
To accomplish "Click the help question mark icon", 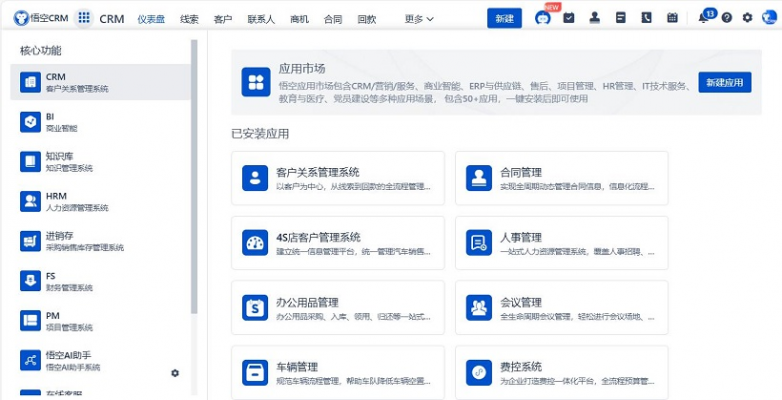I will (x=727, y=18).
